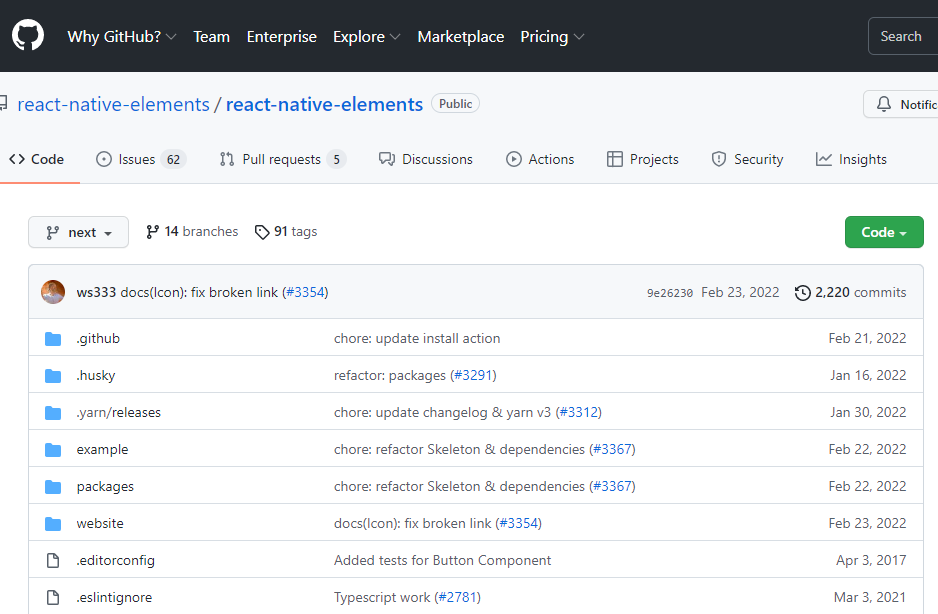
Task: Open the Discussions tab
Action: pyautogui.click(x=425, y=159)
